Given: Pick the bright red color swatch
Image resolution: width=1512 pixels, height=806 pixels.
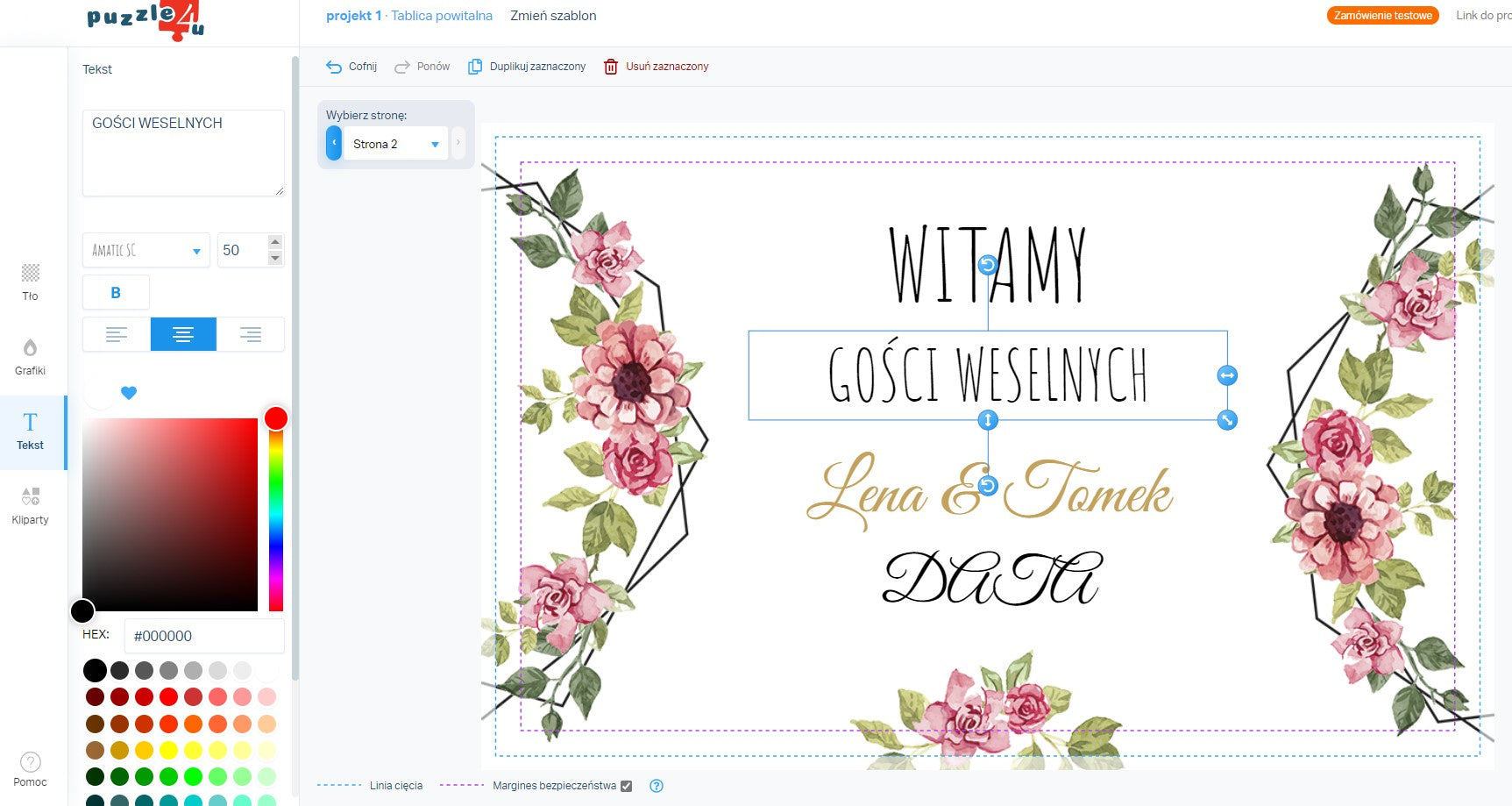Looking at the screenshot, I should coord(169,696).
